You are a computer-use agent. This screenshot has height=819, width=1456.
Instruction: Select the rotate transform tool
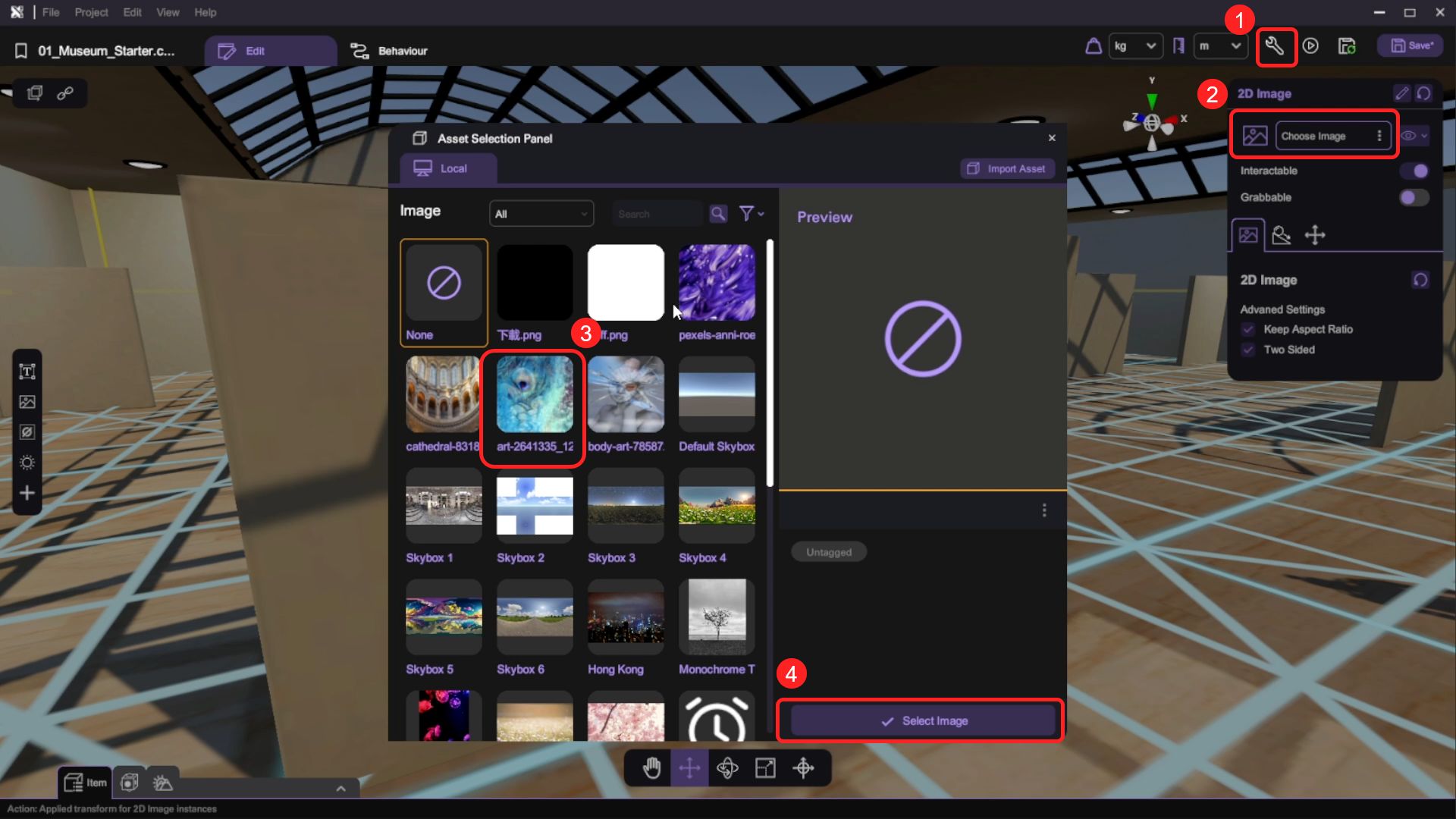click(727, 768)
